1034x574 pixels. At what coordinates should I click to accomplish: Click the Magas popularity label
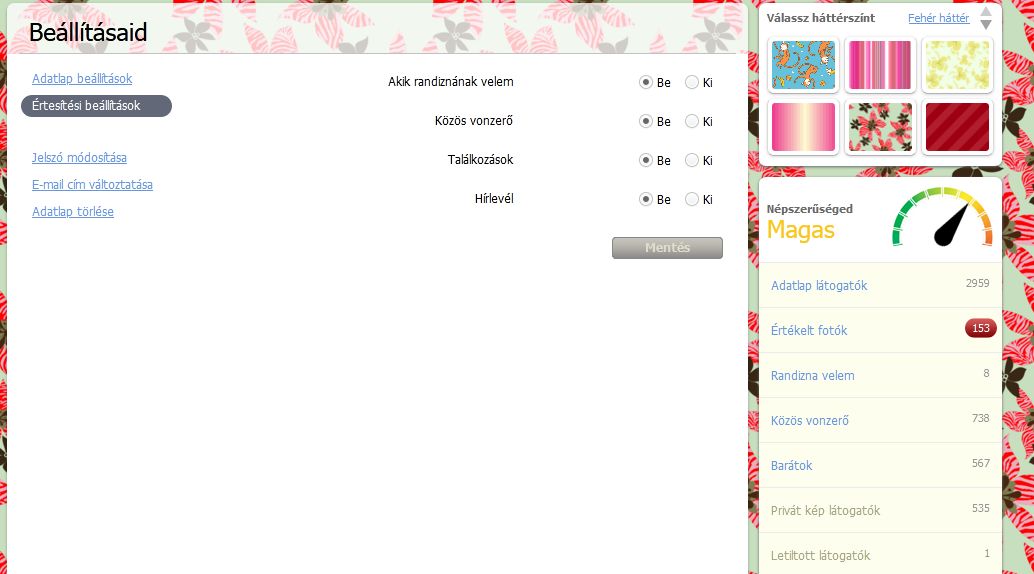(801, 230)
